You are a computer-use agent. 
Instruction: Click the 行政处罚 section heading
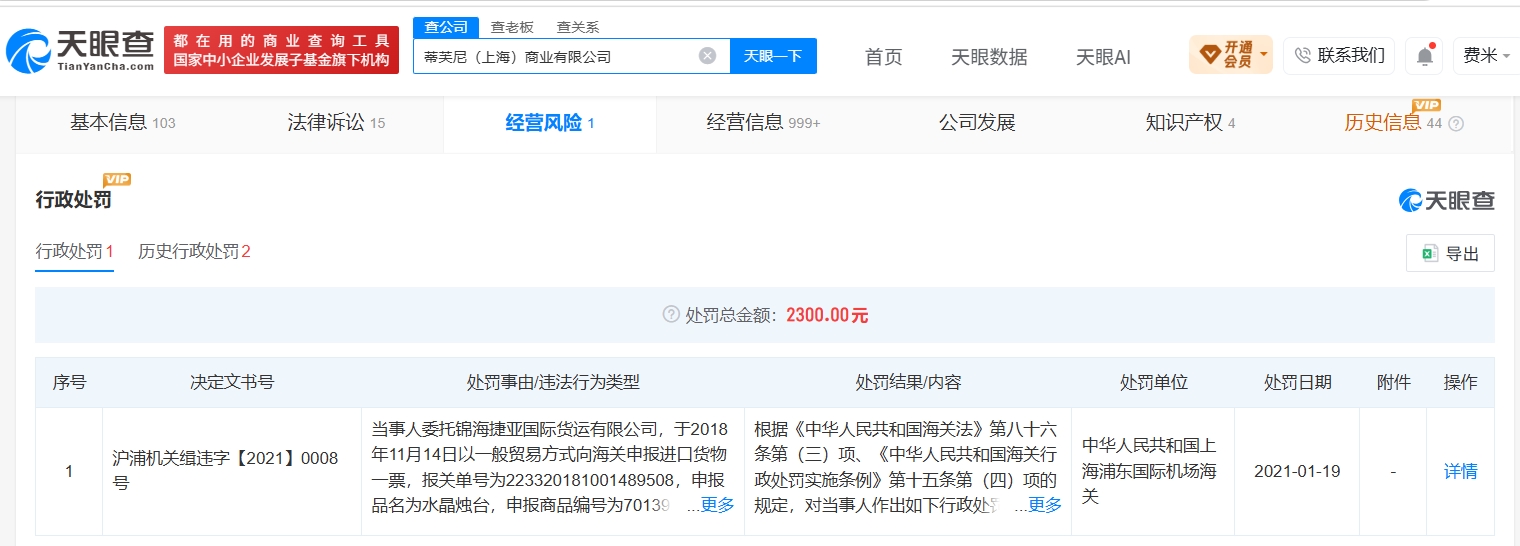coord(74,200)
